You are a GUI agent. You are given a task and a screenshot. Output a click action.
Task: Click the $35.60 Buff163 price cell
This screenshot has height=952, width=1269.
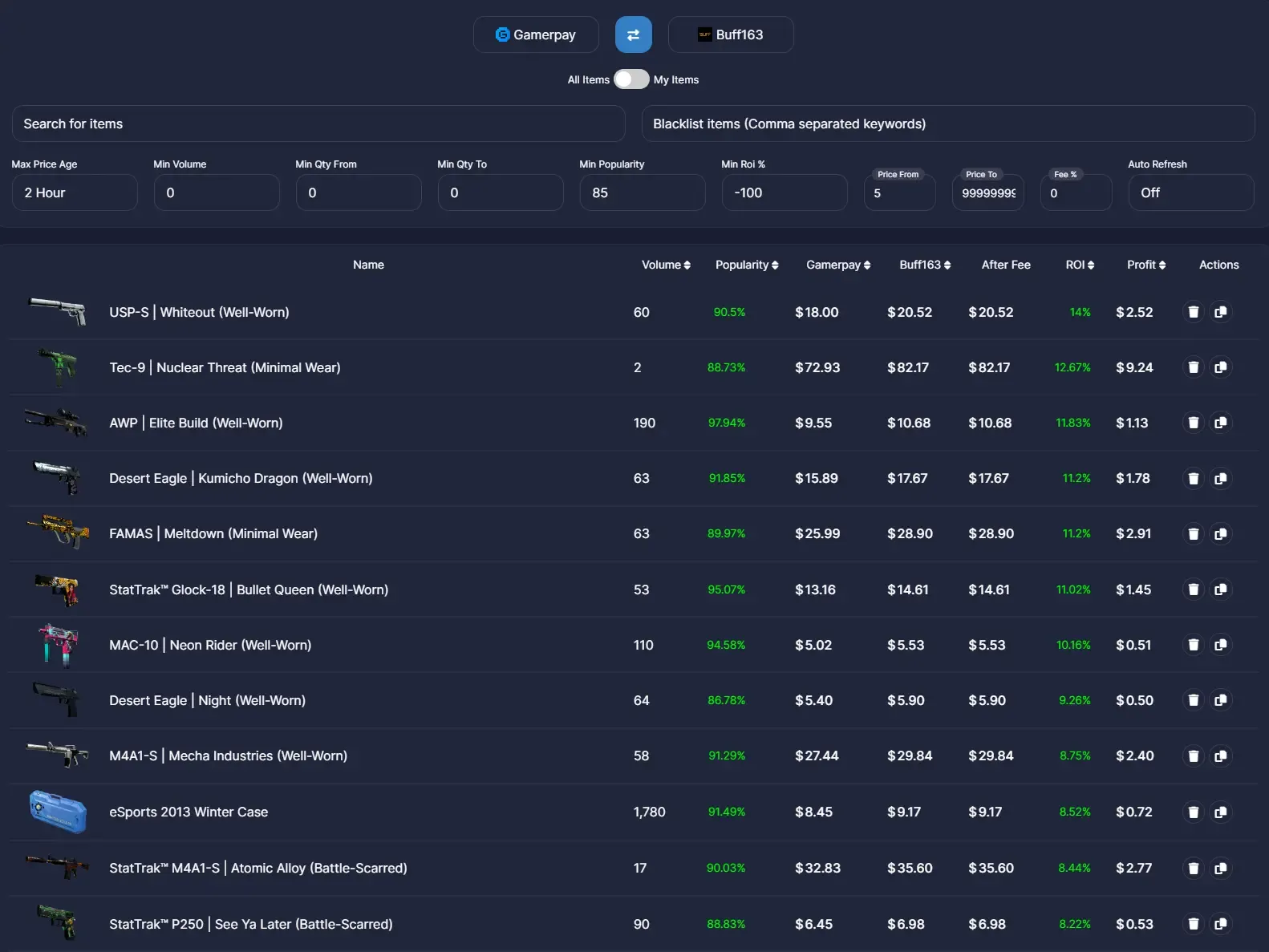(910, 868)
